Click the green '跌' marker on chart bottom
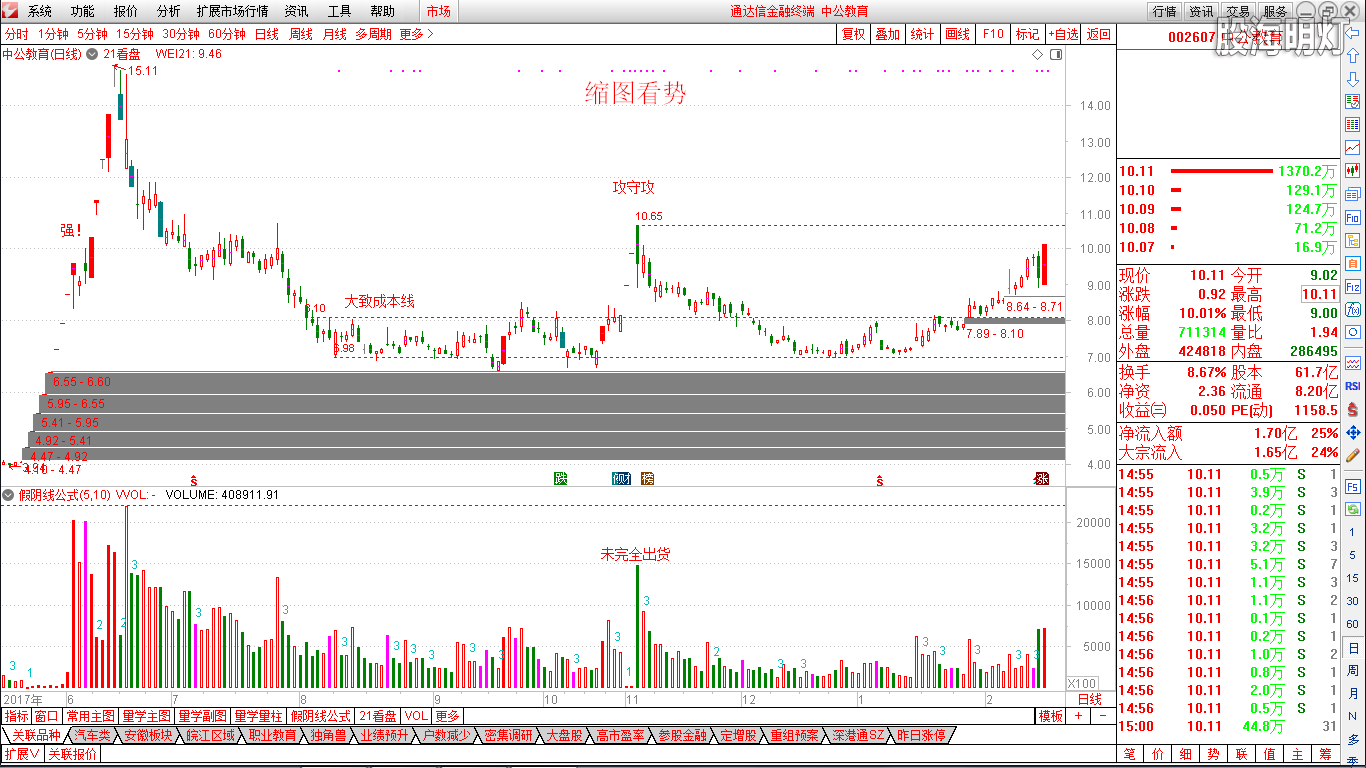This screenshot has height=768, width=1366. click(561, 479)
